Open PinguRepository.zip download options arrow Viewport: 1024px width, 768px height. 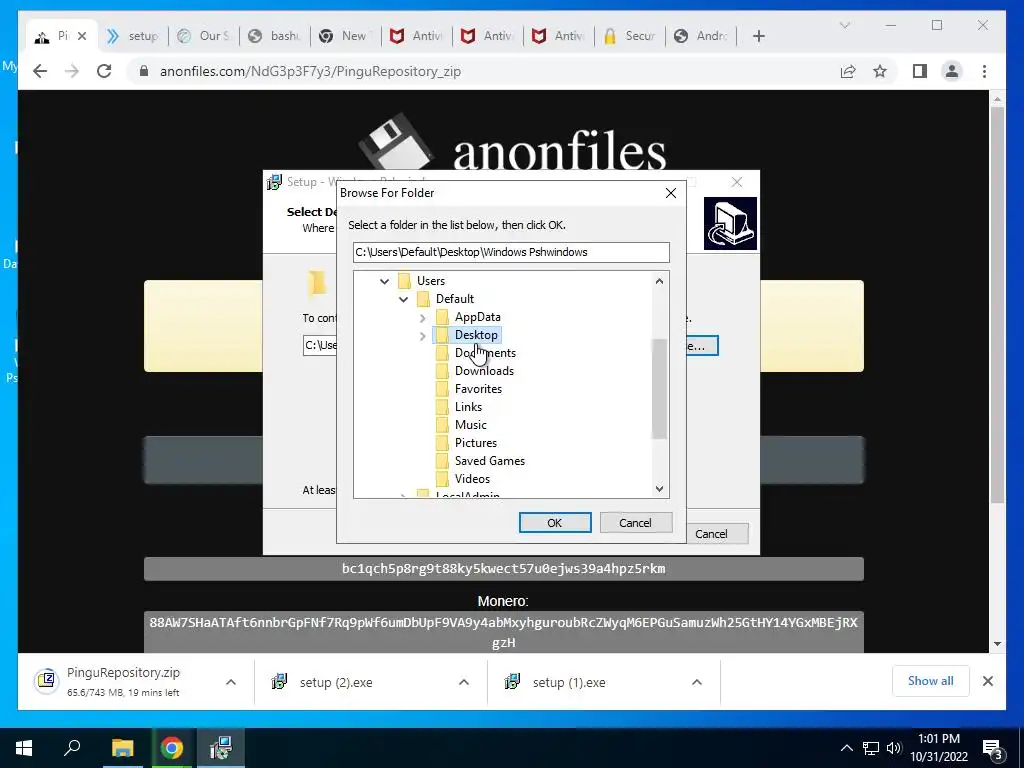pyautogui.click(x=231, y=682)
